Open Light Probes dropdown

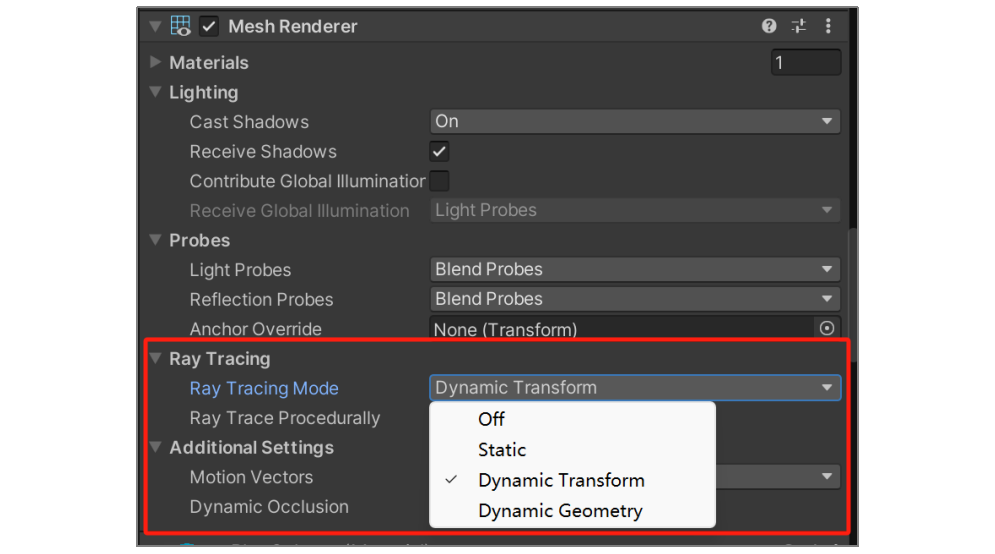[635, 269]
